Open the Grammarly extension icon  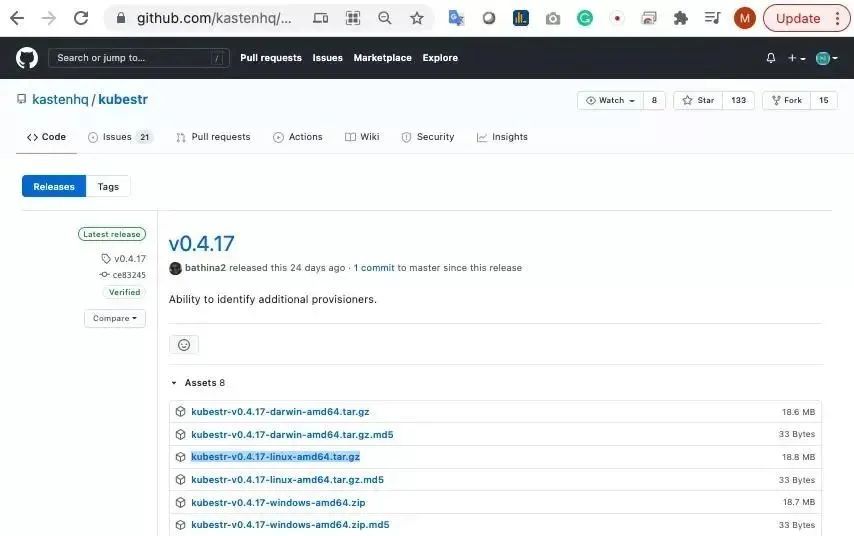584,19
